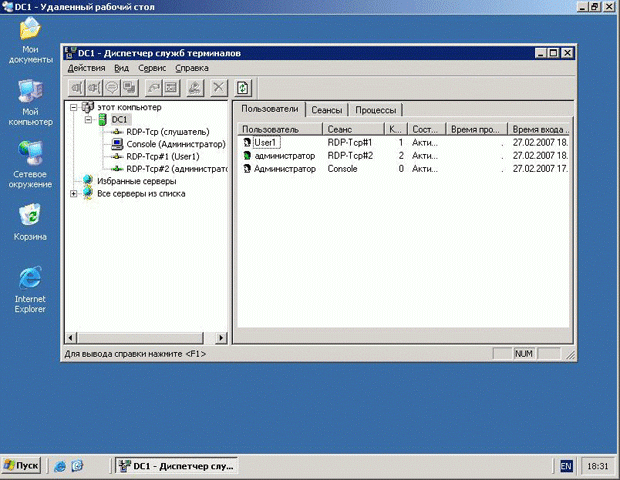Collapse the 'этот компьютер' tree node
Image resolution: width=620 pixels, height=480 pixels.
74,107
